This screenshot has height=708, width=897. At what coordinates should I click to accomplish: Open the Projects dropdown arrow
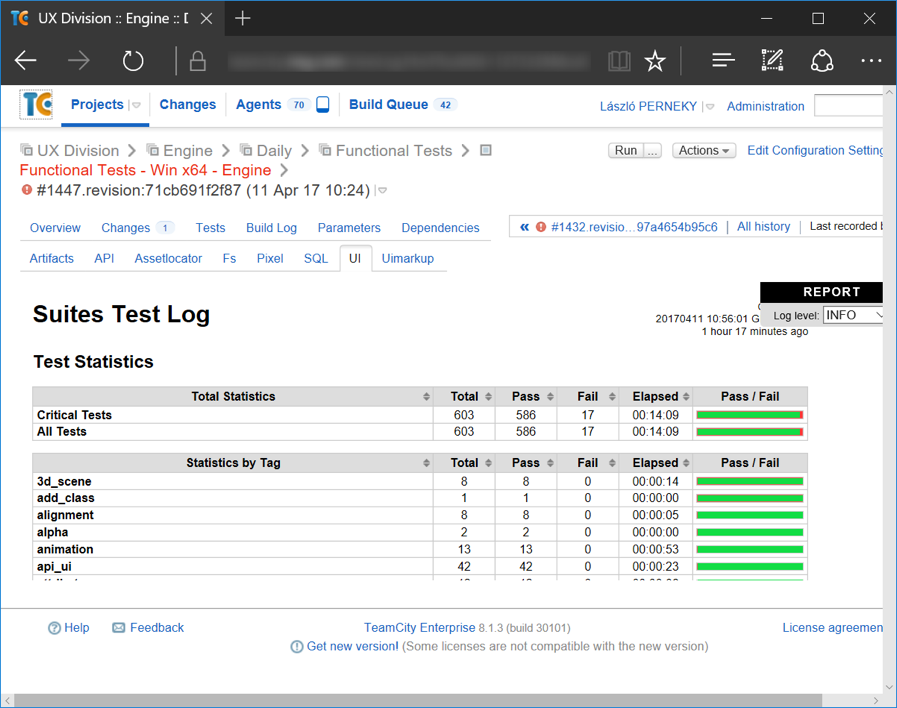point(136,105)
